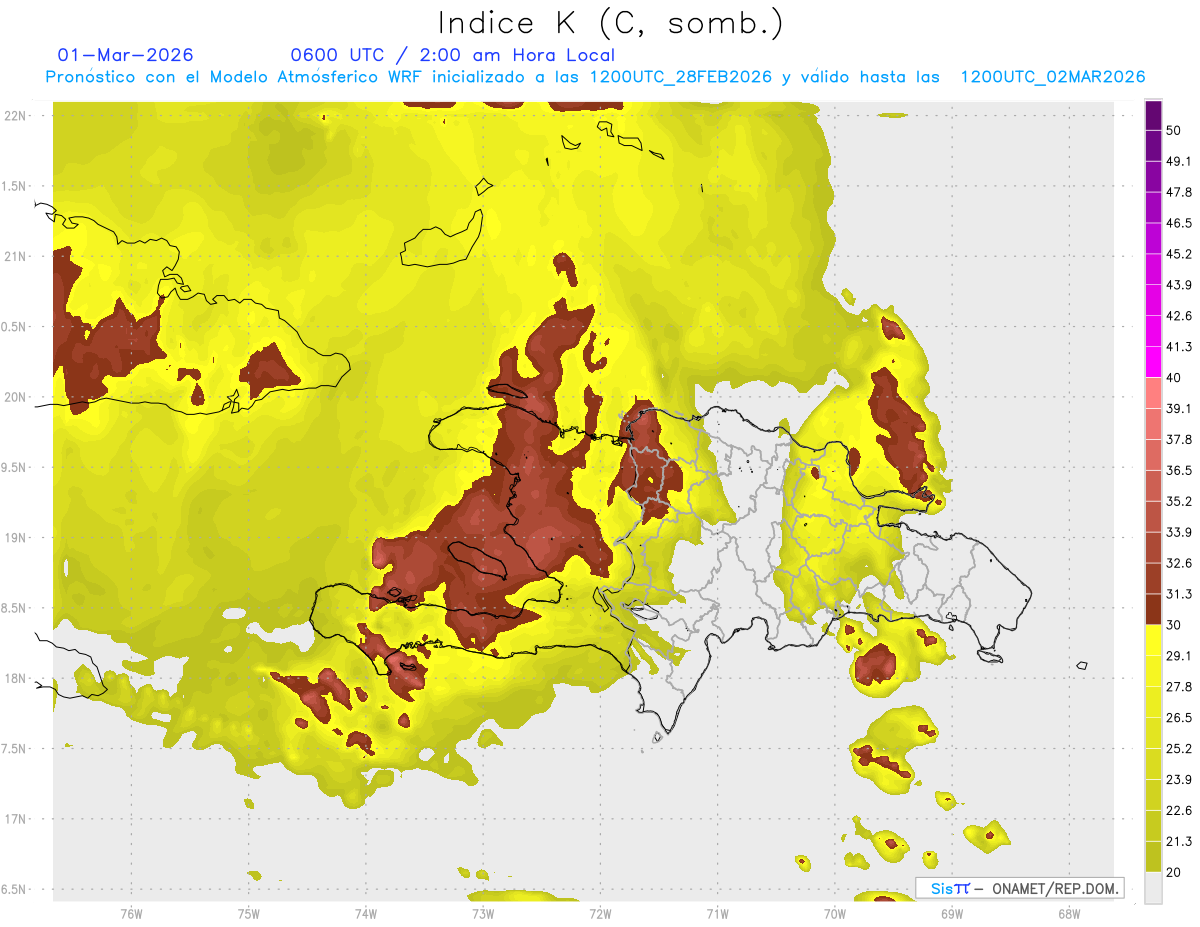Click the colorbar label "47.8"
1200x927 pixels.
pyautogui.click(x=1179, y=192)
